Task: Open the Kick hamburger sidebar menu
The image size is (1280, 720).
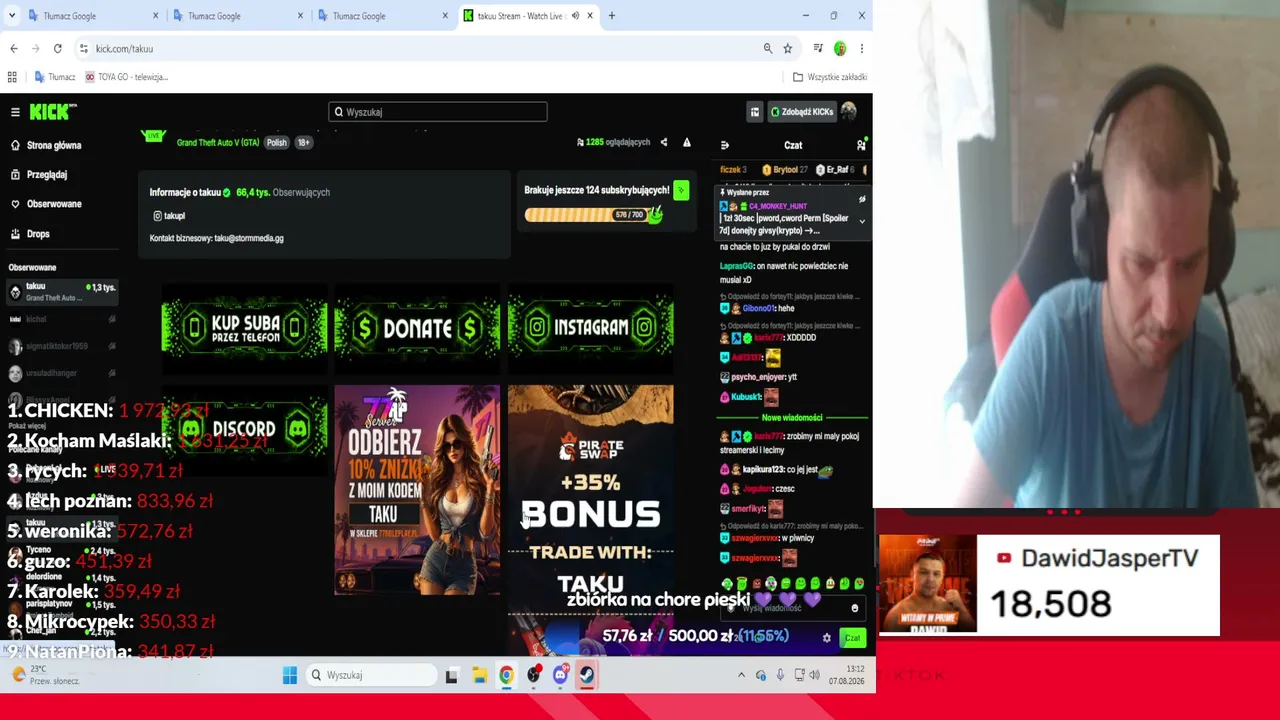Action: (x=15, y=112)
